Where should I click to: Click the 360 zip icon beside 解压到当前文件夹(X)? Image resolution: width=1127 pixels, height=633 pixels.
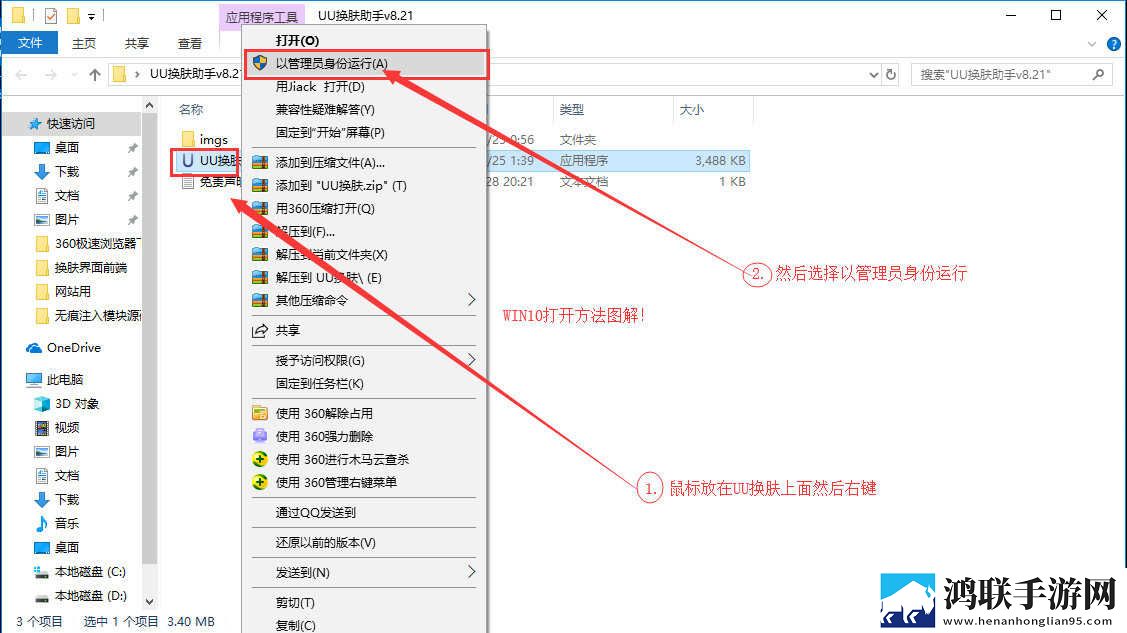click(x=259, y=254)
